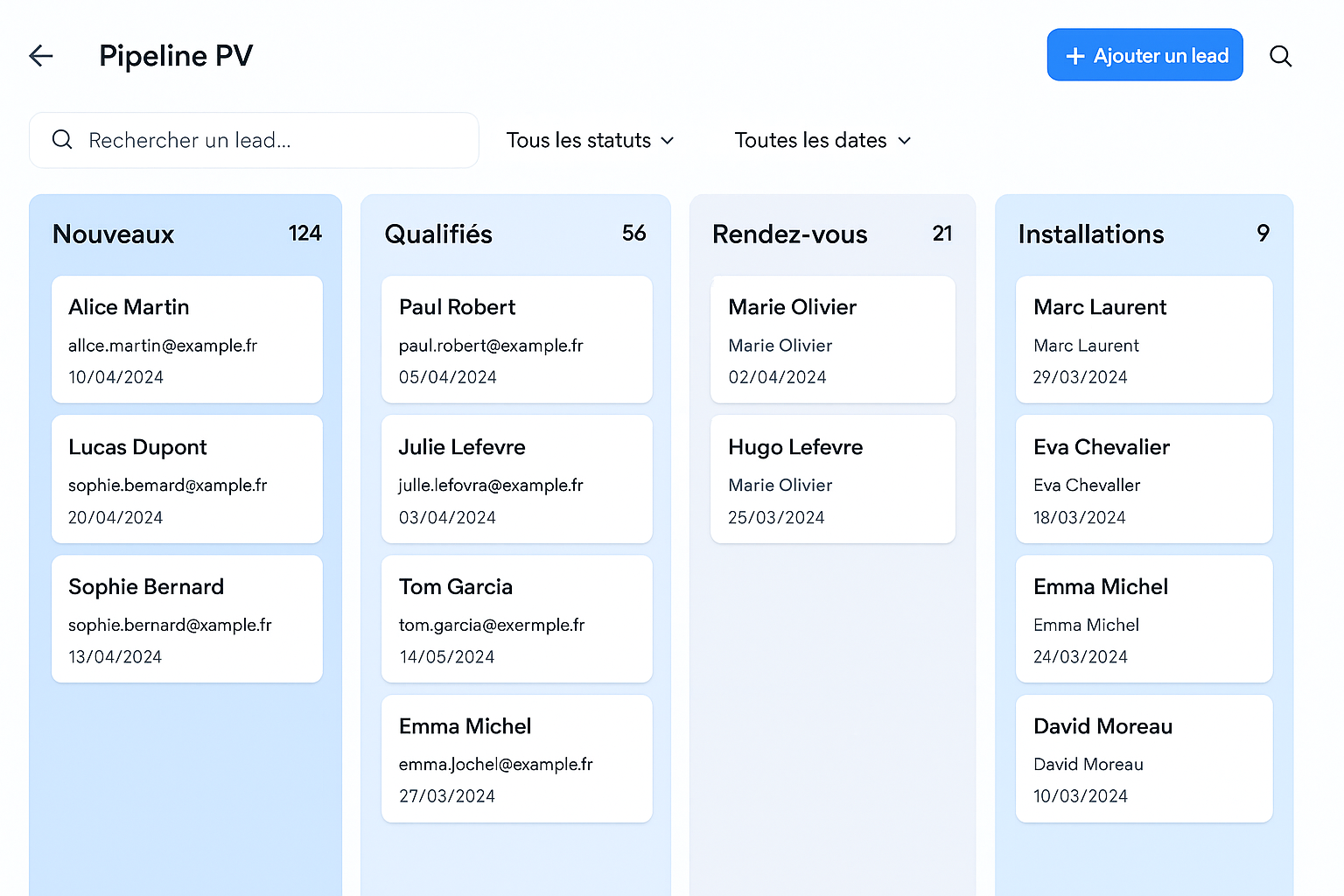Open Hugo Lefevre card in Rendez-vous
This screenshot has height=896, width=1344.
tap(832, 479)
